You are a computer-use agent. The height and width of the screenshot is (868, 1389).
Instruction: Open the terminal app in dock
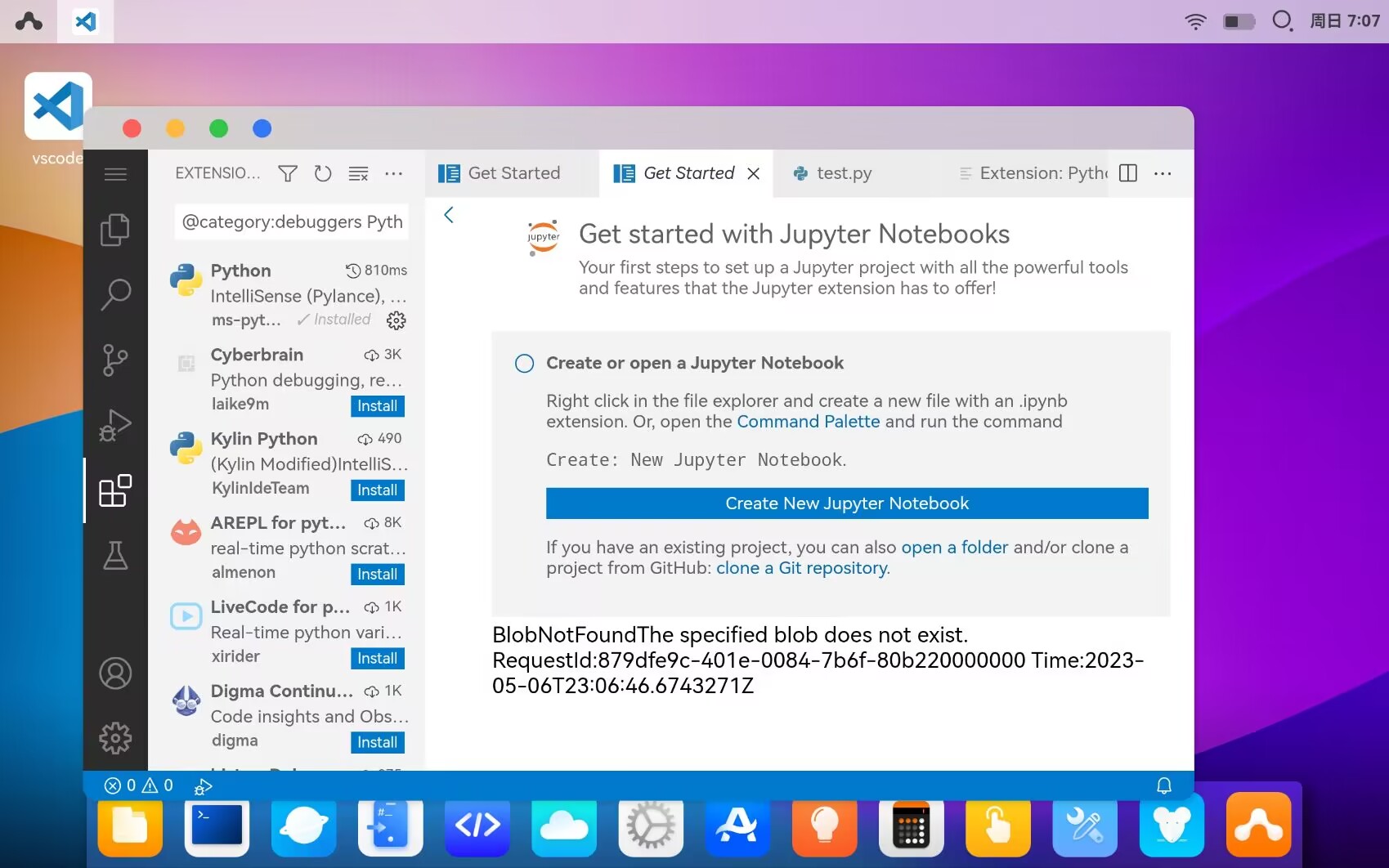point(217,827)
